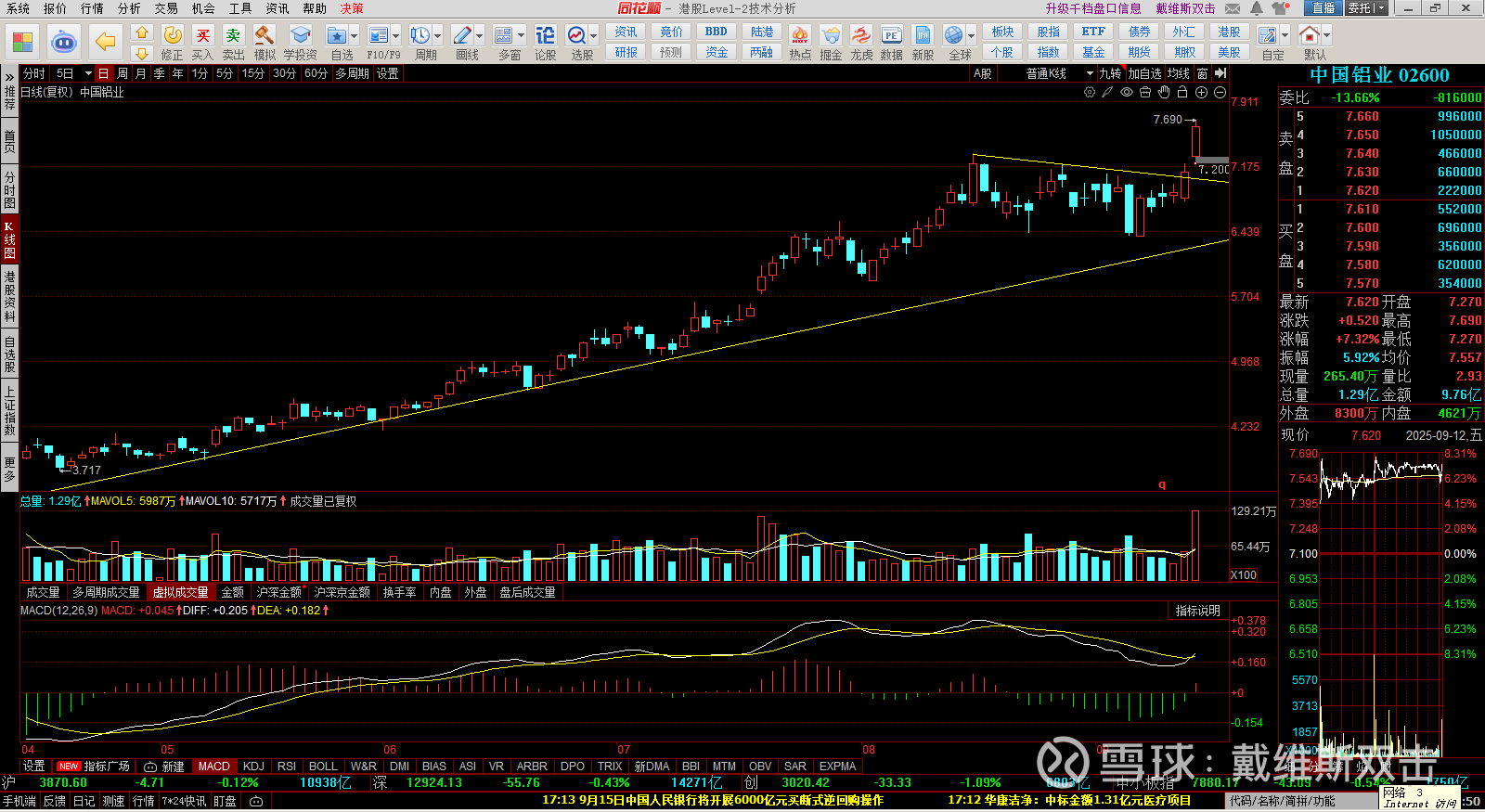Collapse right panel with arrow-bar icon
The width and height of the screenshot is (1485, 812).
pos(1220,73)
